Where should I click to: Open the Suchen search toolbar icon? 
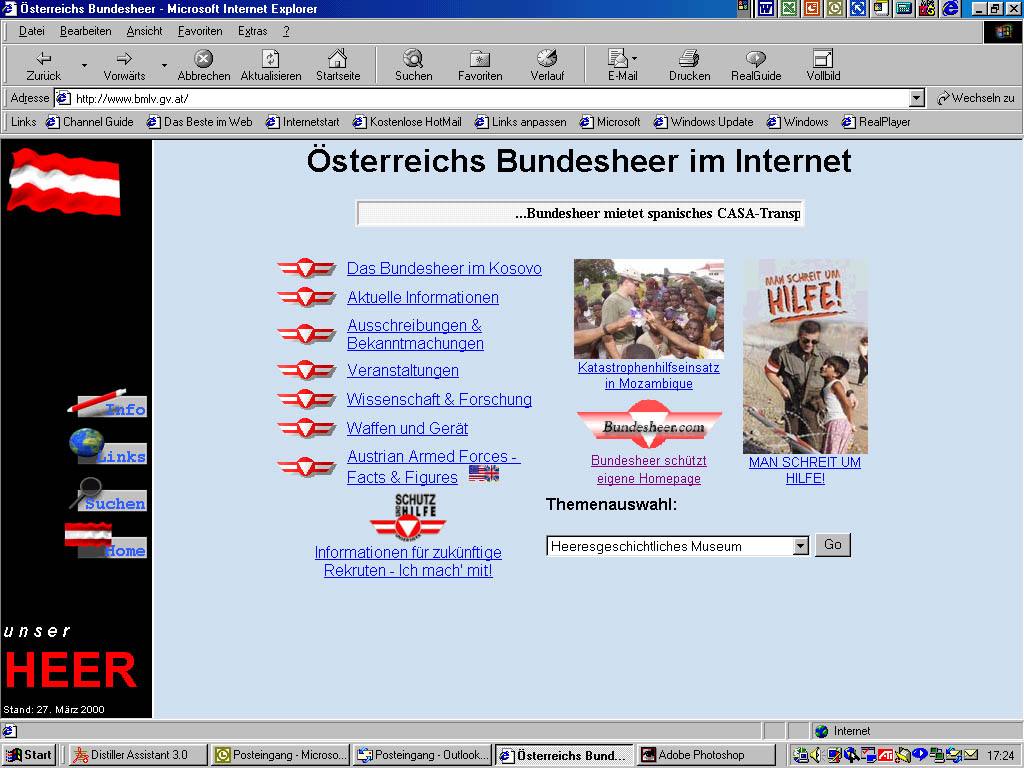coord(413,59)
